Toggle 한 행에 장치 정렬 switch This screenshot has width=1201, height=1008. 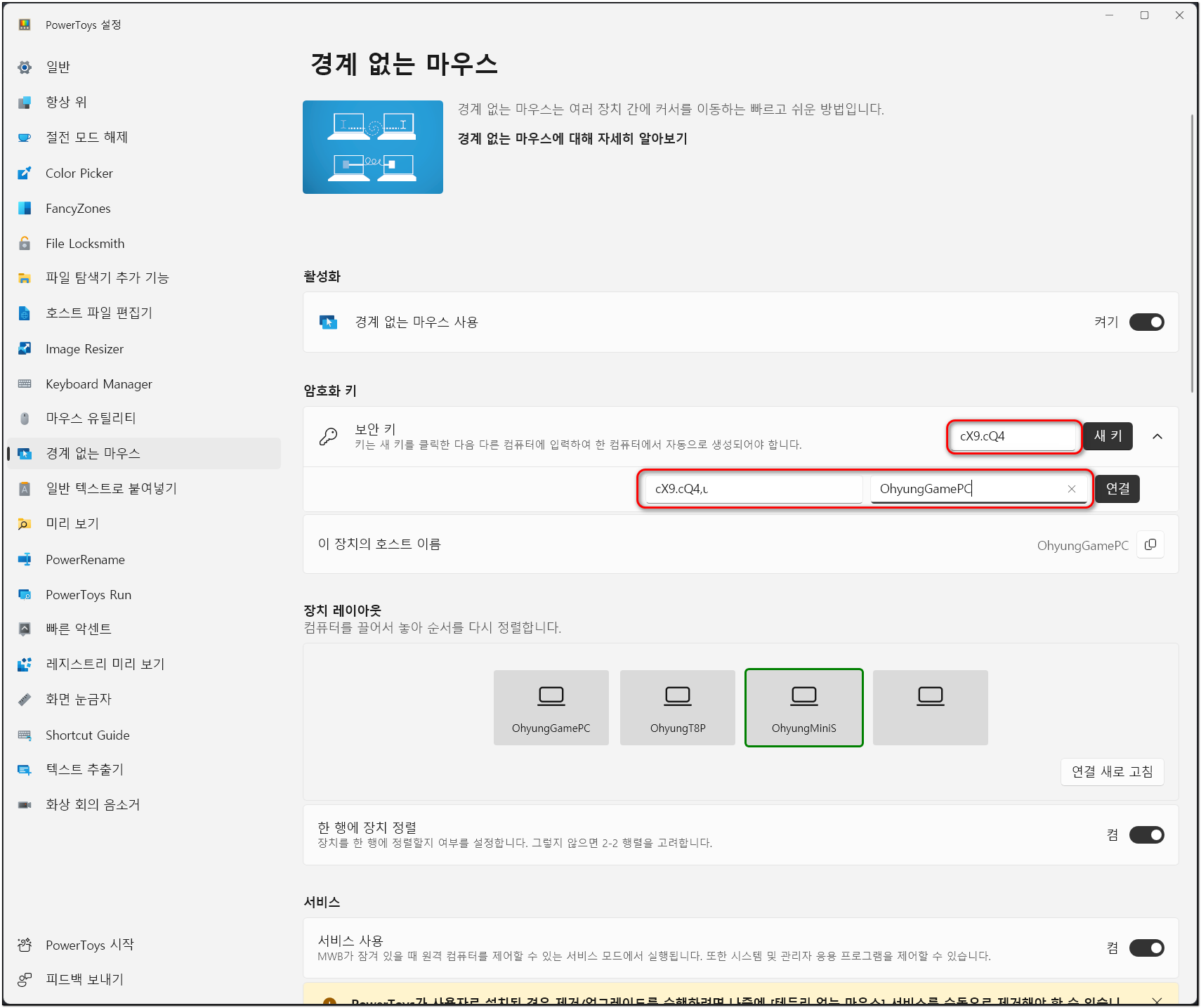click(1146, 834)
